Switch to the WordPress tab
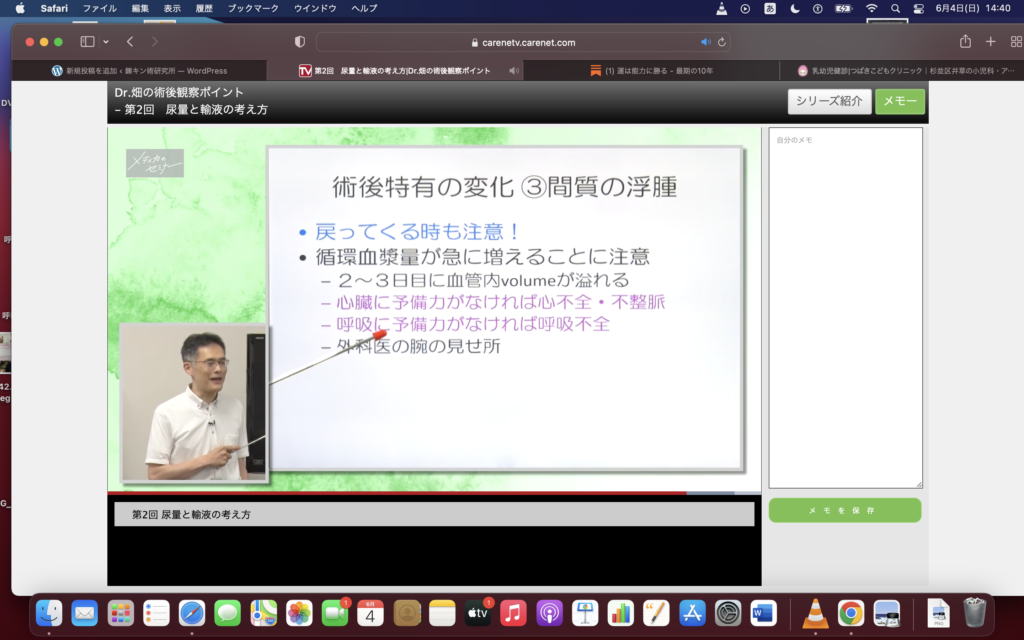The height and width of the screenshot is (640, 1024). tap(139, 71)
